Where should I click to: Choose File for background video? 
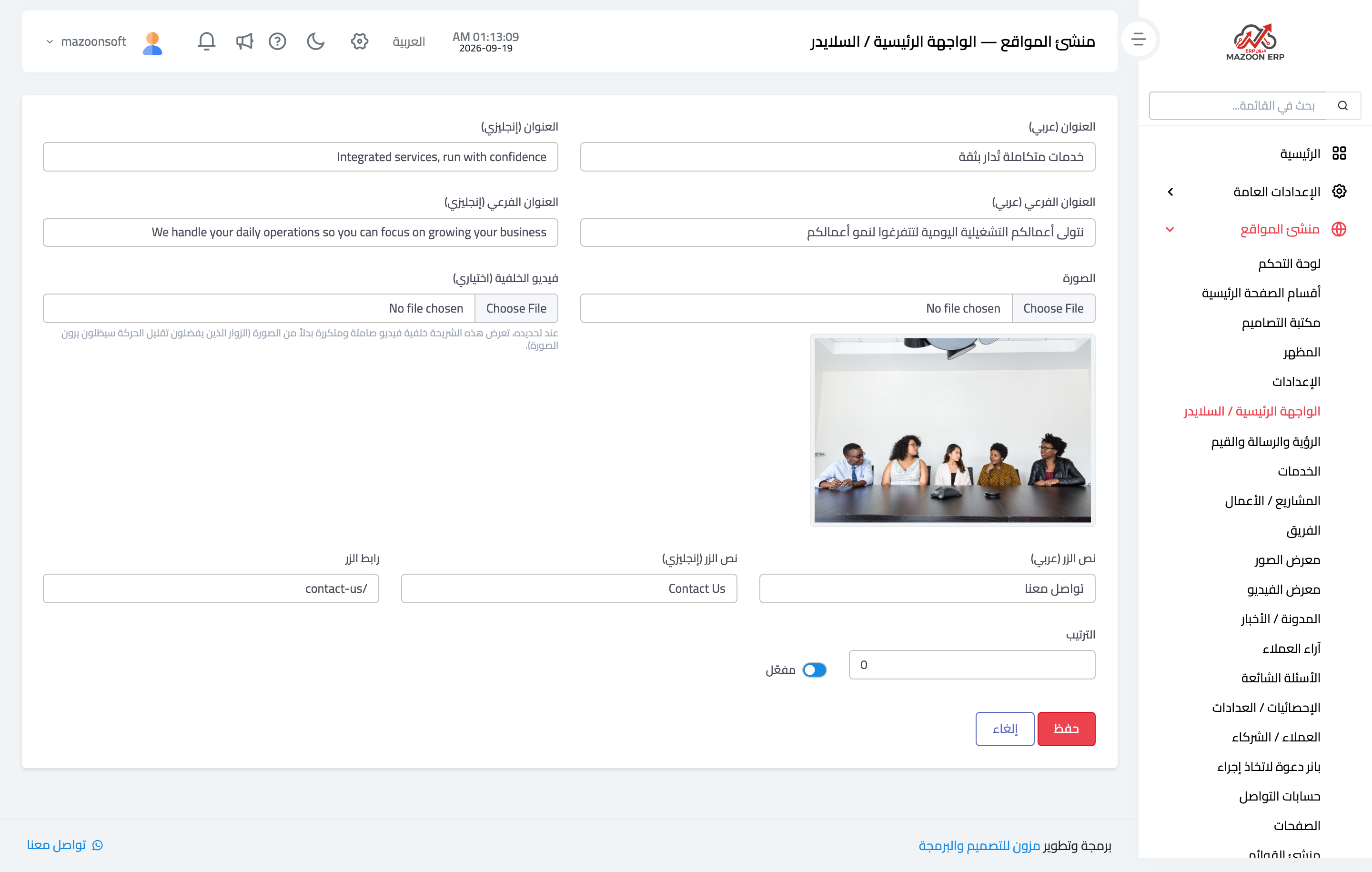(x=515, y=308)
